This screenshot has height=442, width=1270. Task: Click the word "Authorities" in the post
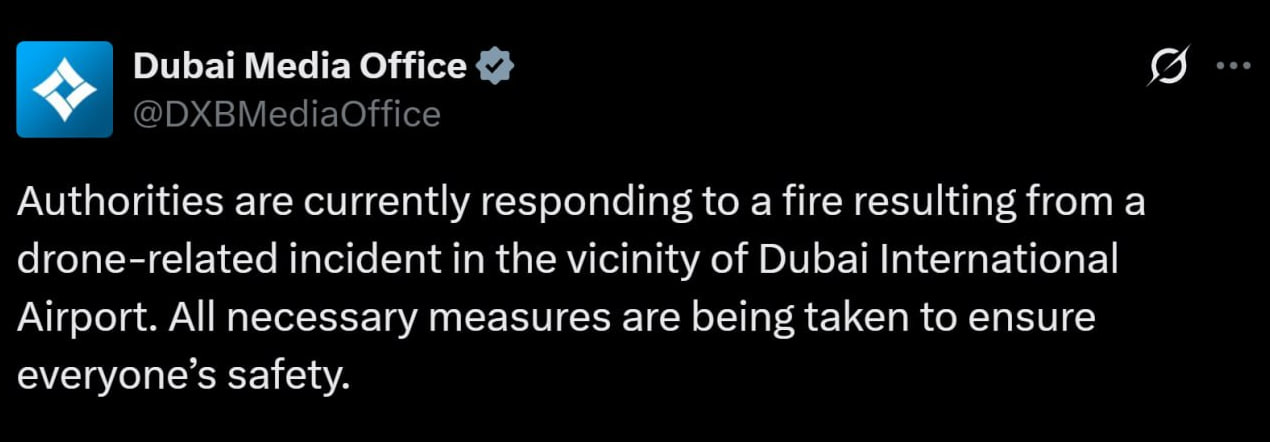point(120,203)
